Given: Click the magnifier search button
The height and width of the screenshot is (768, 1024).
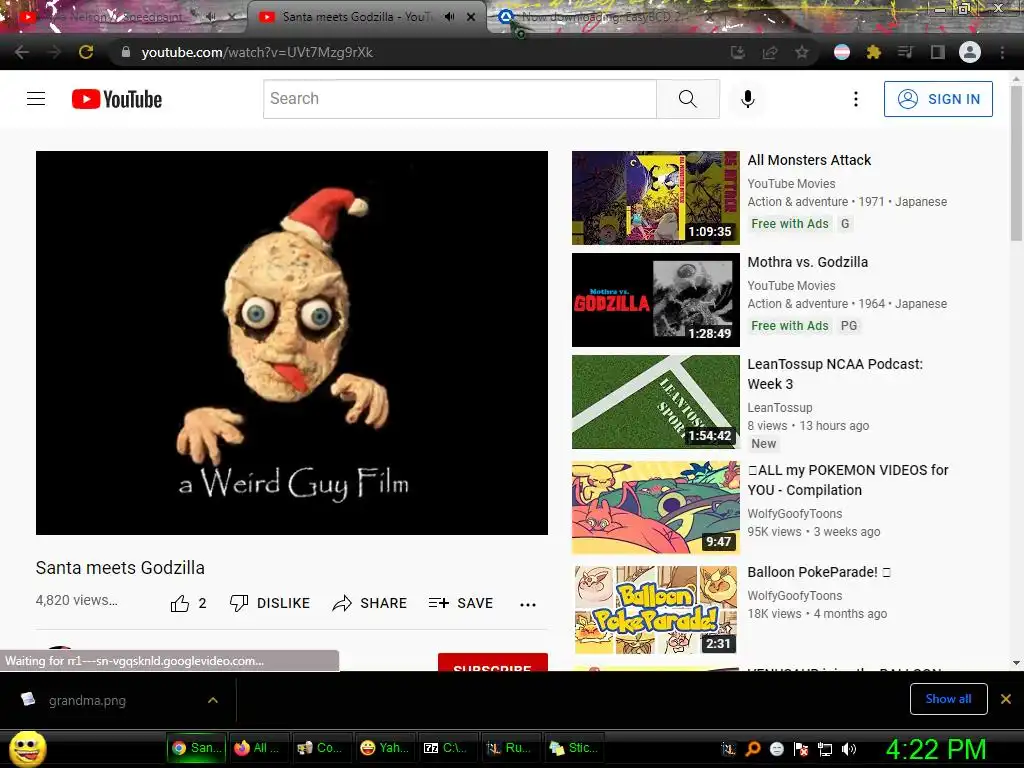Looking at the screenshot, I should pyautogui.click(x=688, y=99).
